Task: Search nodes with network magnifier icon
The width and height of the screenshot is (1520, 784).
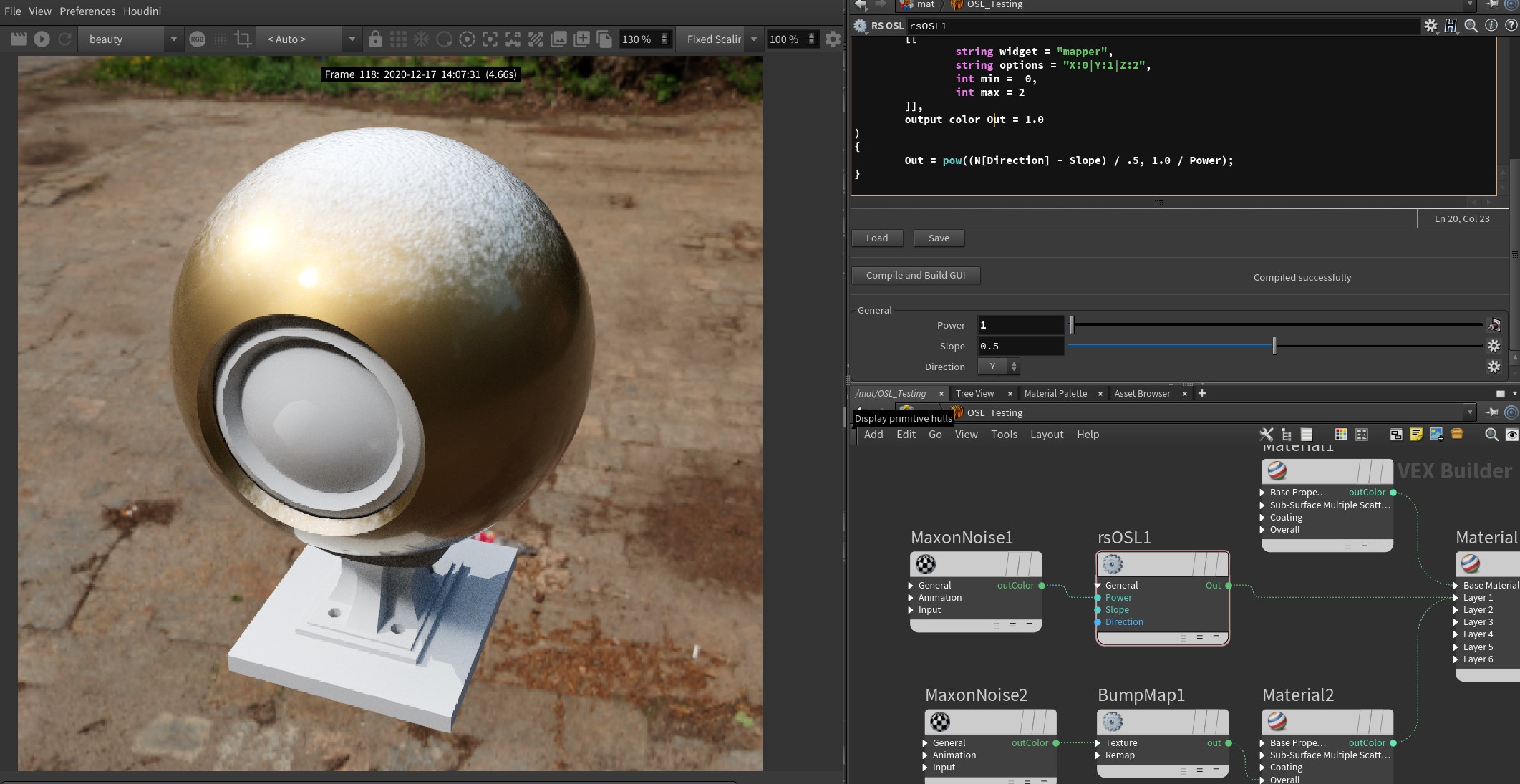Action: pos(1491,435)
